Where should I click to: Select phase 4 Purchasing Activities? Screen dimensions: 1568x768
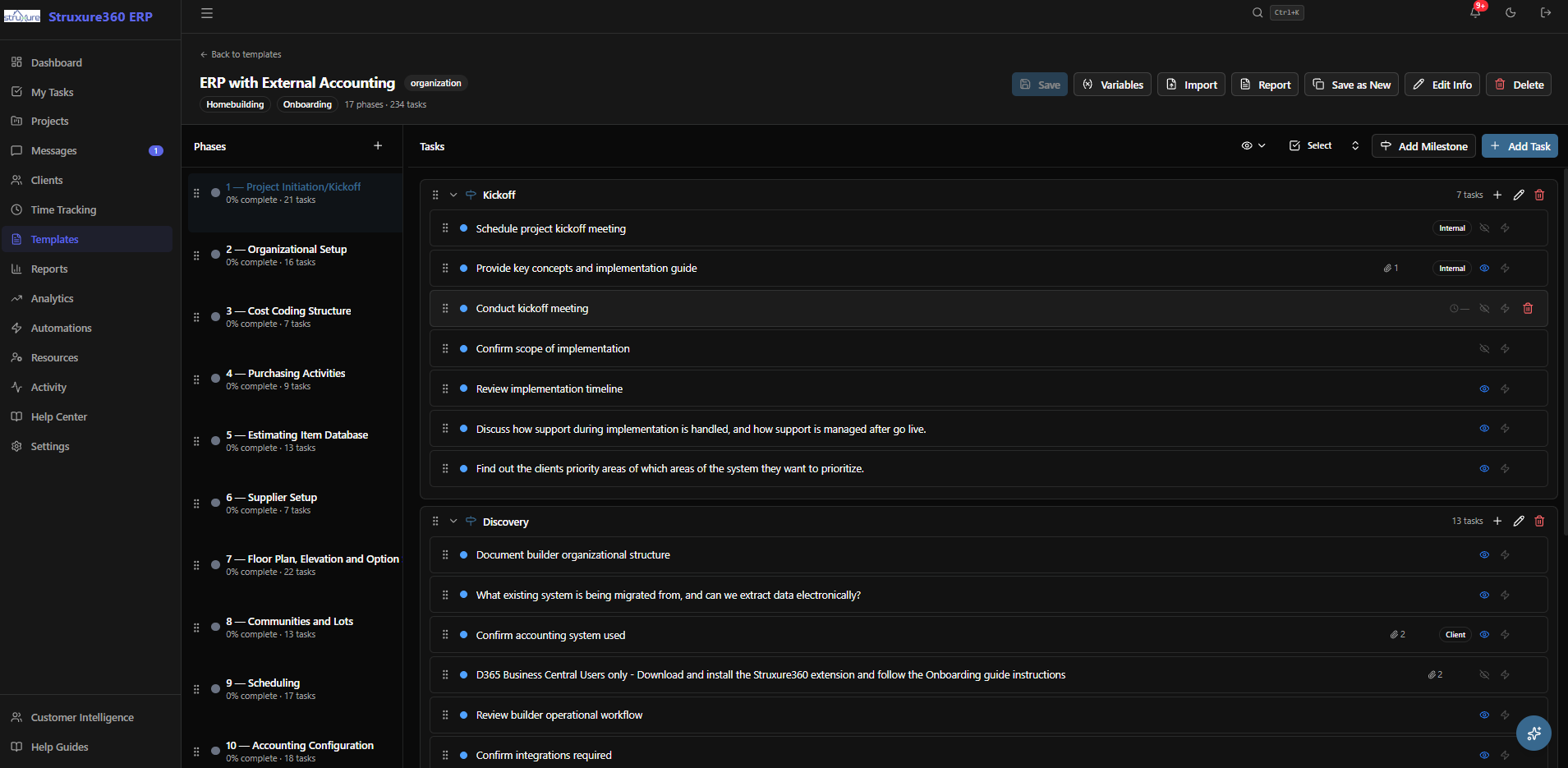click(x=296, y=379)
